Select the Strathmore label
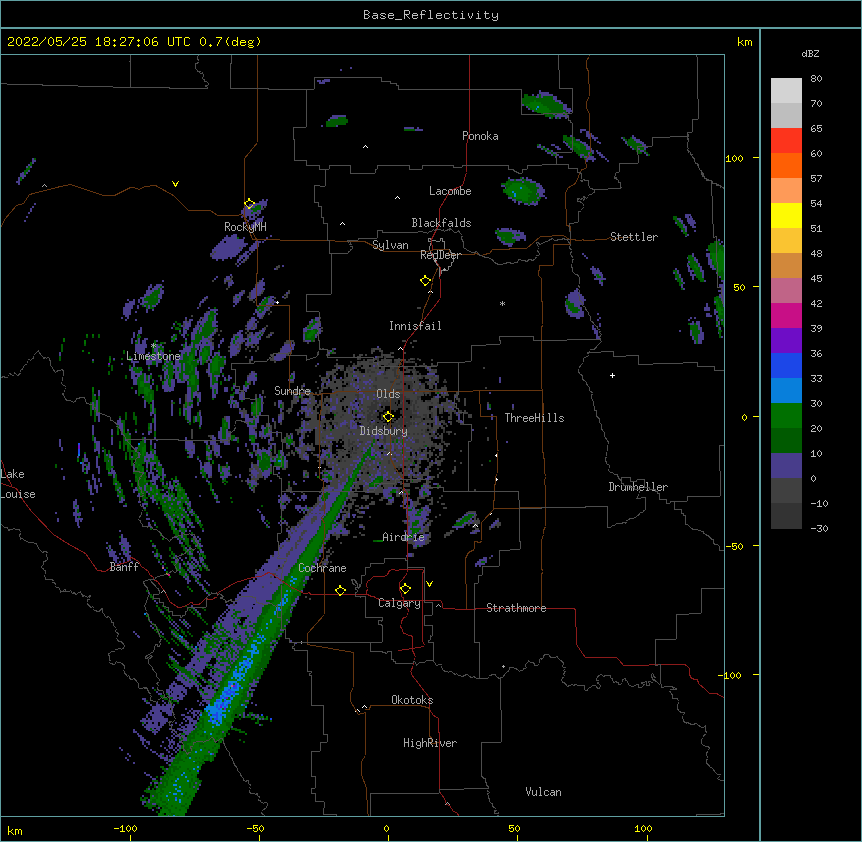The width and height of the screenshot is (862, 842). 516,608
